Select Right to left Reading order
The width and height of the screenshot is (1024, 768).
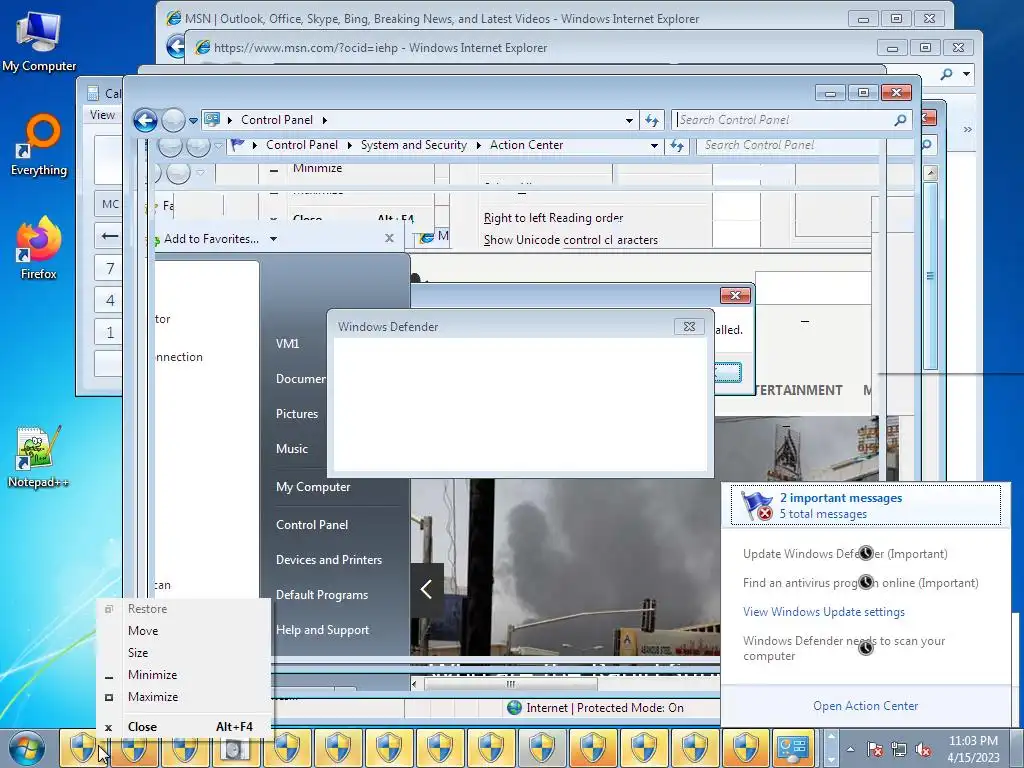pos(553,218)
